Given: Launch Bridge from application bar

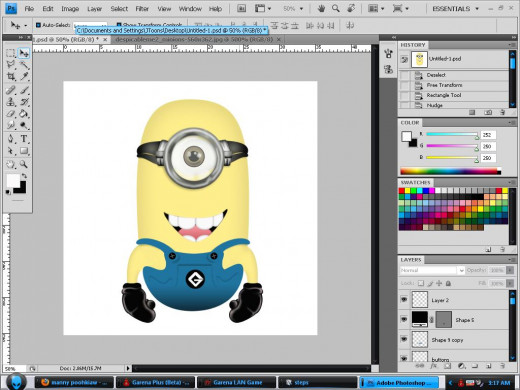Looking at the screenshot, I should (x=242, y=9).
